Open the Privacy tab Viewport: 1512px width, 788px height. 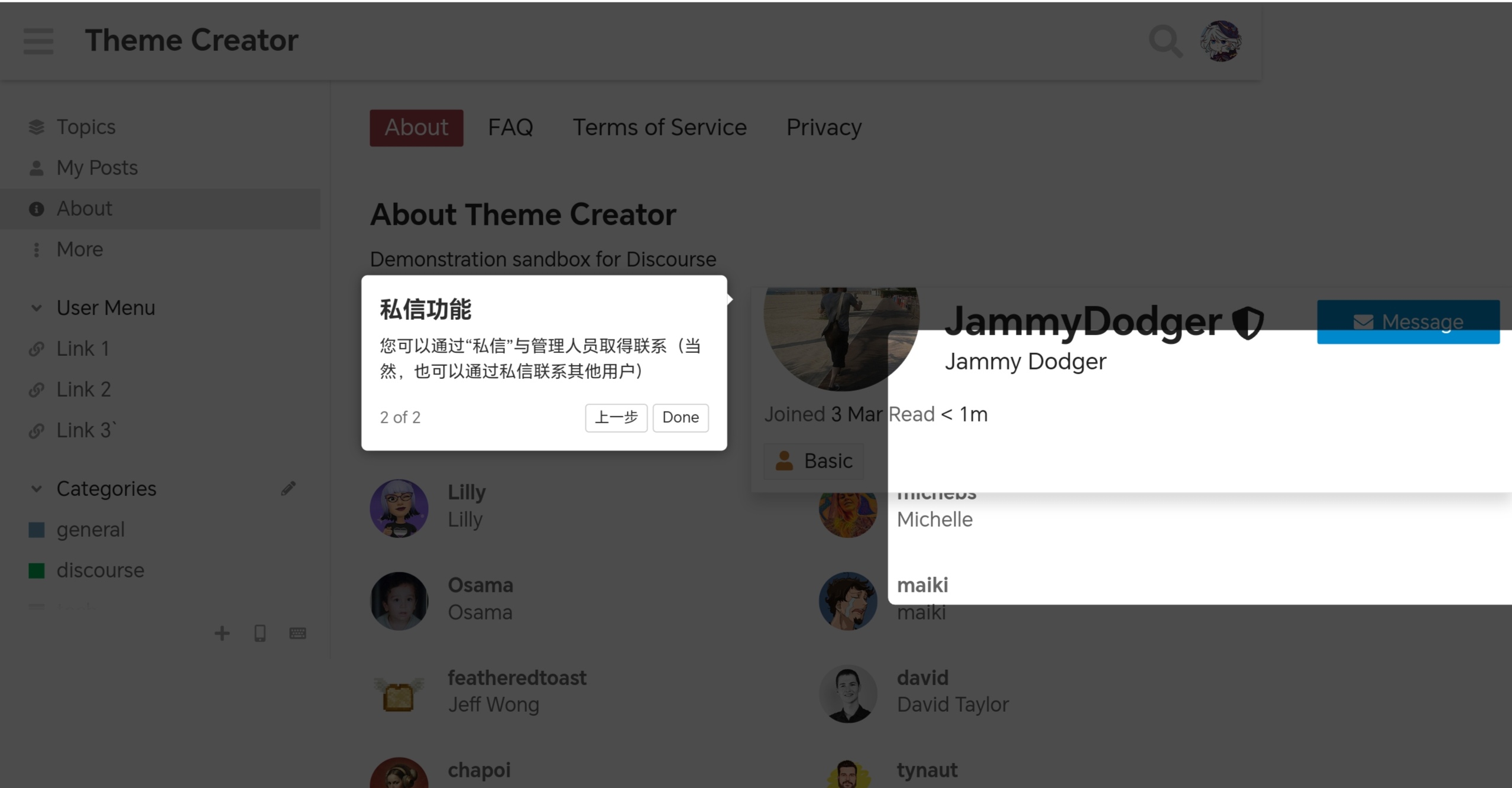click(x=824, y=128)
